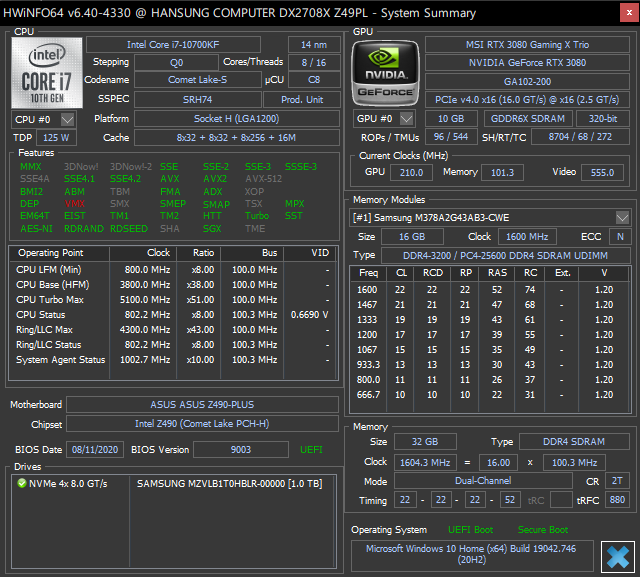The height and width of the screenshot is (577, 640).
Task: Click the 555.0 video clock value
Action: pyautogui.click(x=602, y=172)
